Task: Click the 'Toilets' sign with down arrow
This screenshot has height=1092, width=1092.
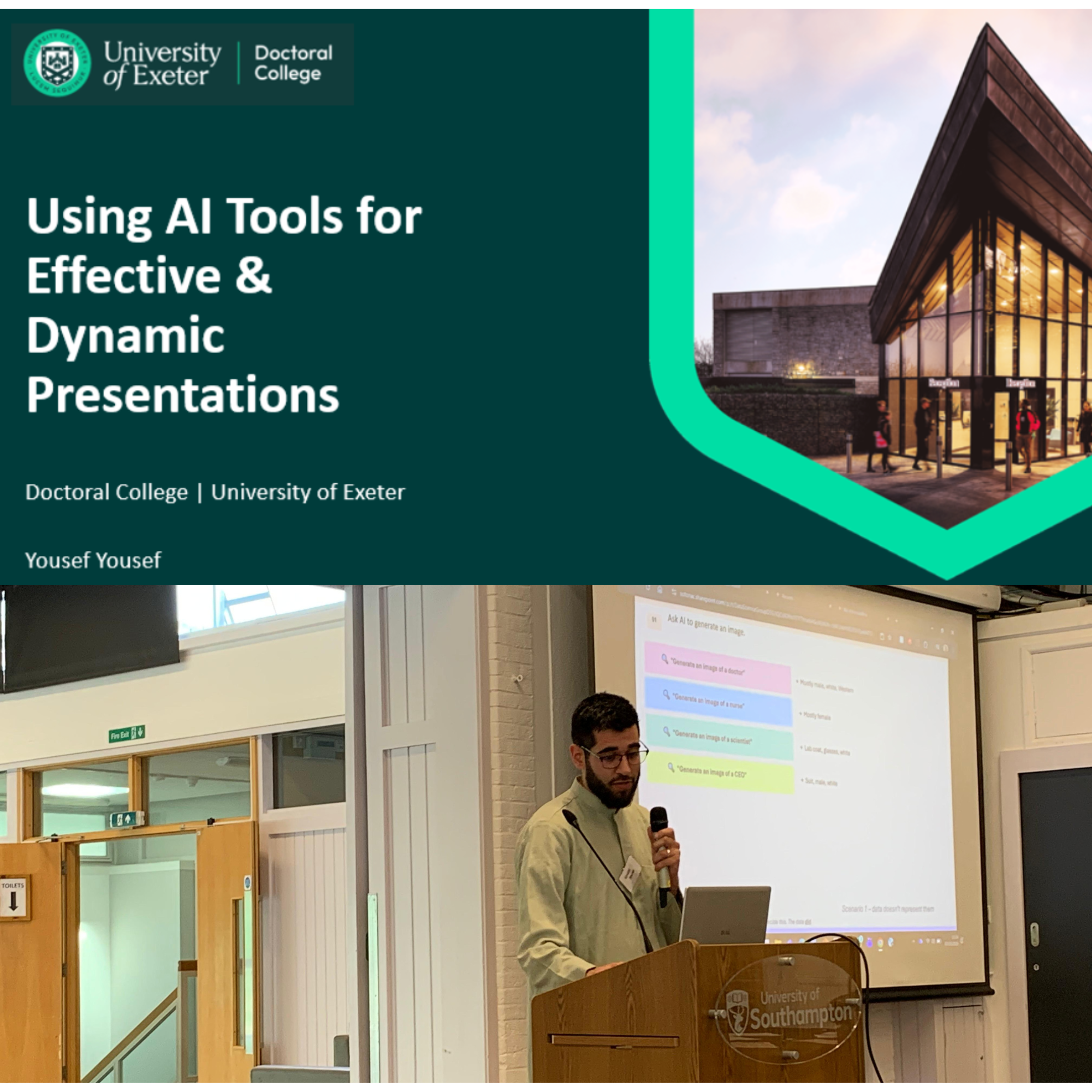Action: point(15,899)
